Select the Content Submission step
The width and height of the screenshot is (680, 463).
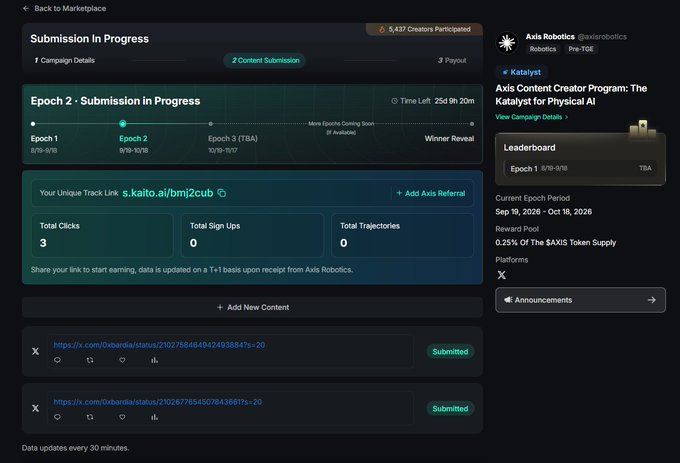pyautogui.click(x=265, y=60)
